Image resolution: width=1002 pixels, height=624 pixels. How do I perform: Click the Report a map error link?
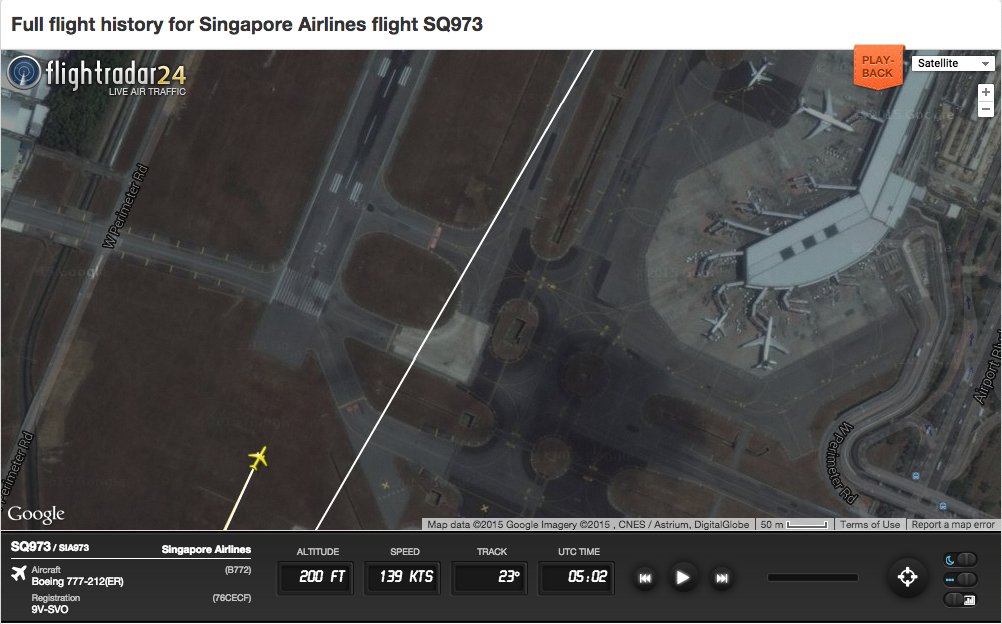tap(953, 524)
